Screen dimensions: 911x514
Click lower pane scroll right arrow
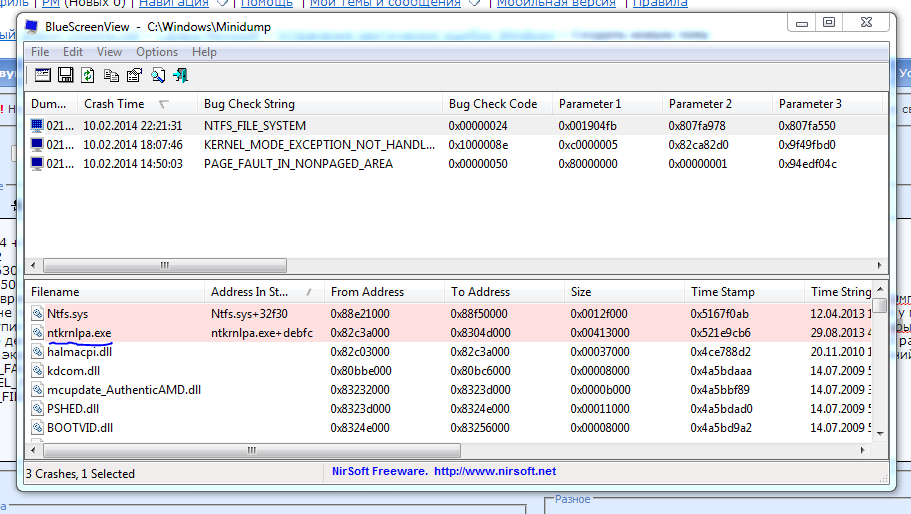tap(862, 450)
